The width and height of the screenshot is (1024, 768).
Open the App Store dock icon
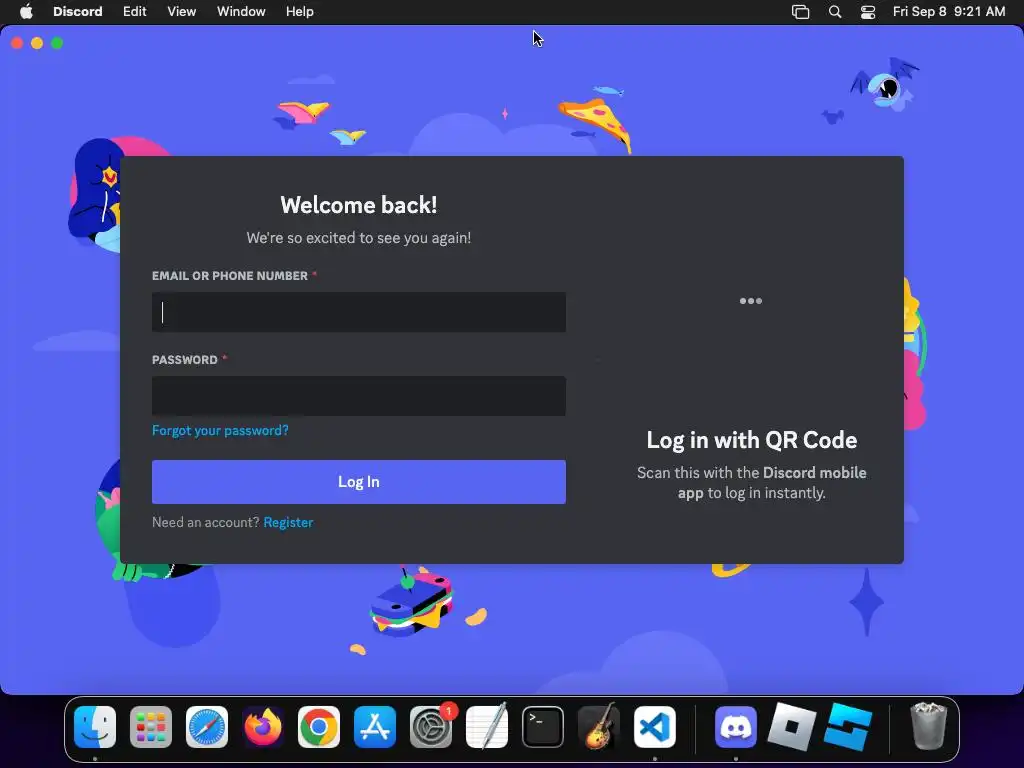(x=375, y=727)
